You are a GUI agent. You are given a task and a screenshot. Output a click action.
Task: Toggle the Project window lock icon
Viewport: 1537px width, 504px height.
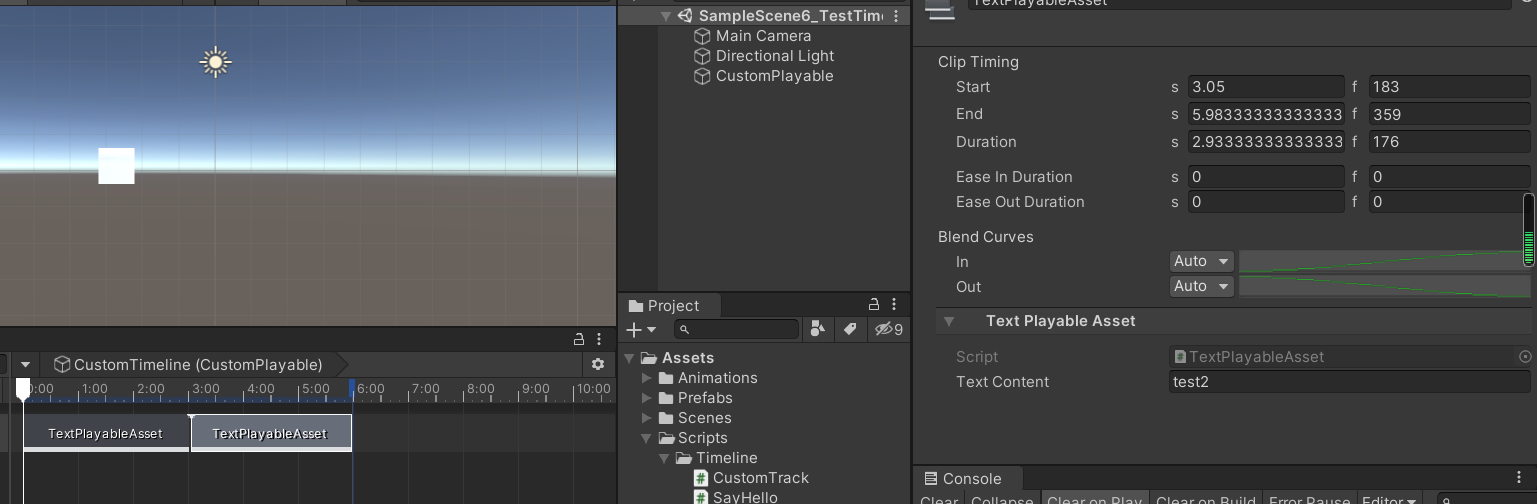tap(873, 305)
